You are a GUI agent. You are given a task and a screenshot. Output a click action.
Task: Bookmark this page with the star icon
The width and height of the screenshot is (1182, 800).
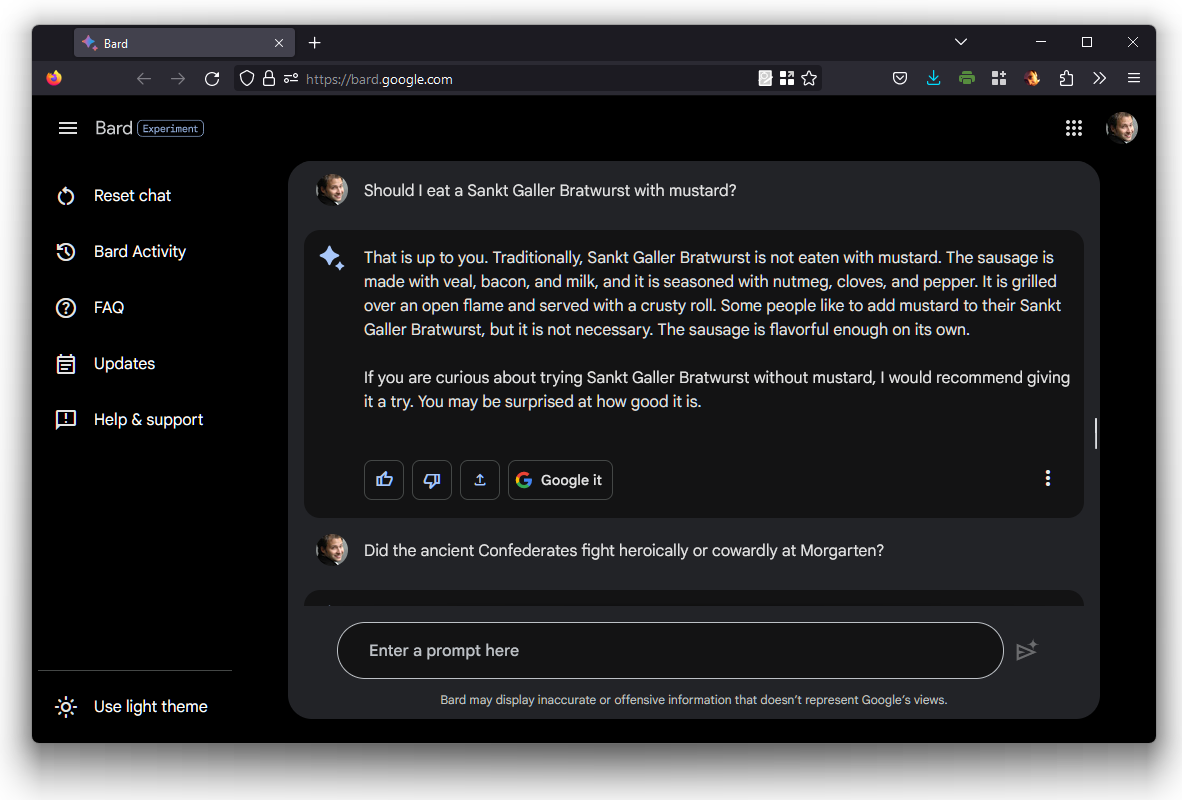pos(809,78)
